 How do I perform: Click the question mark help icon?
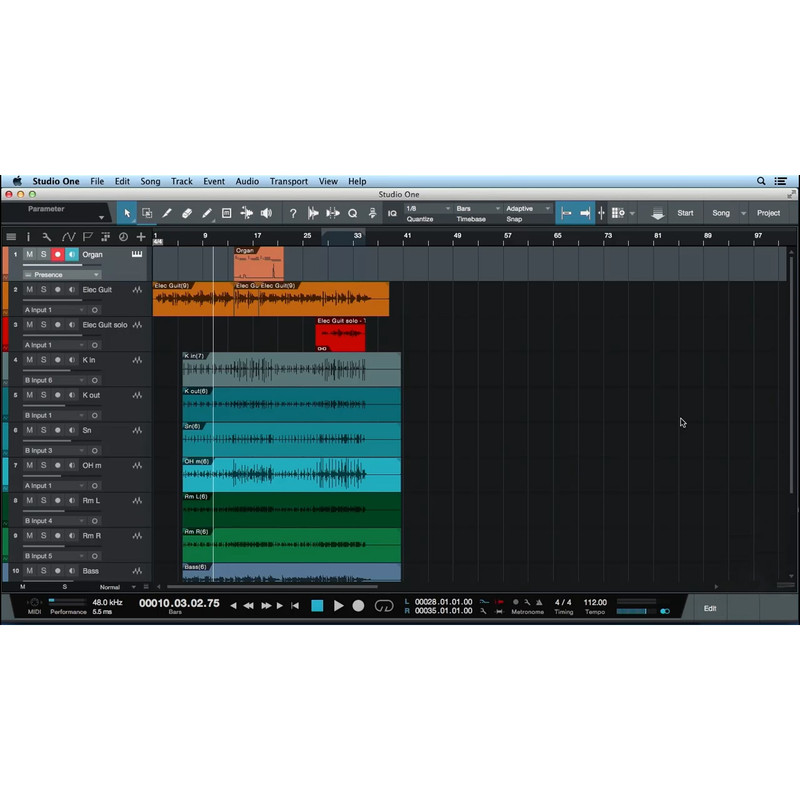click(x=292, y=213)
